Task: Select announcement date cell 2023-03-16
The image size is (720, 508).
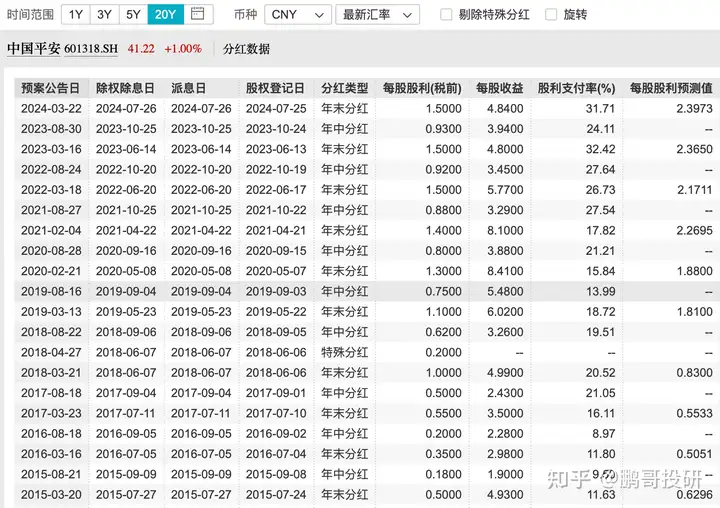Action: pyautogui.click(x=51, y=149)
